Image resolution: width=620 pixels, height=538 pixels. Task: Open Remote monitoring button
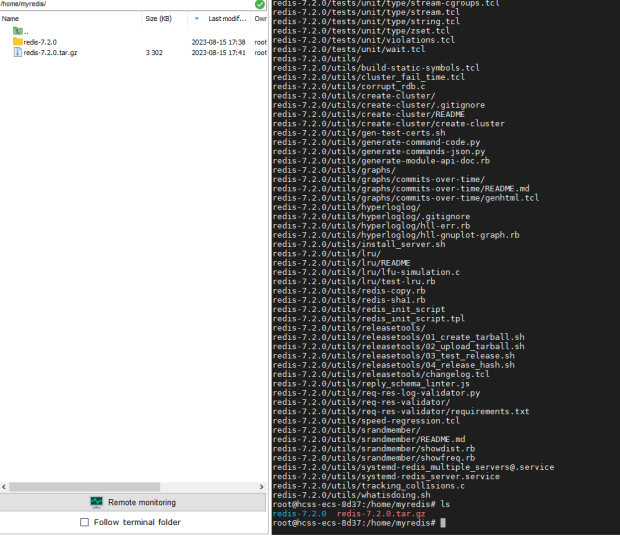point(133,502)
